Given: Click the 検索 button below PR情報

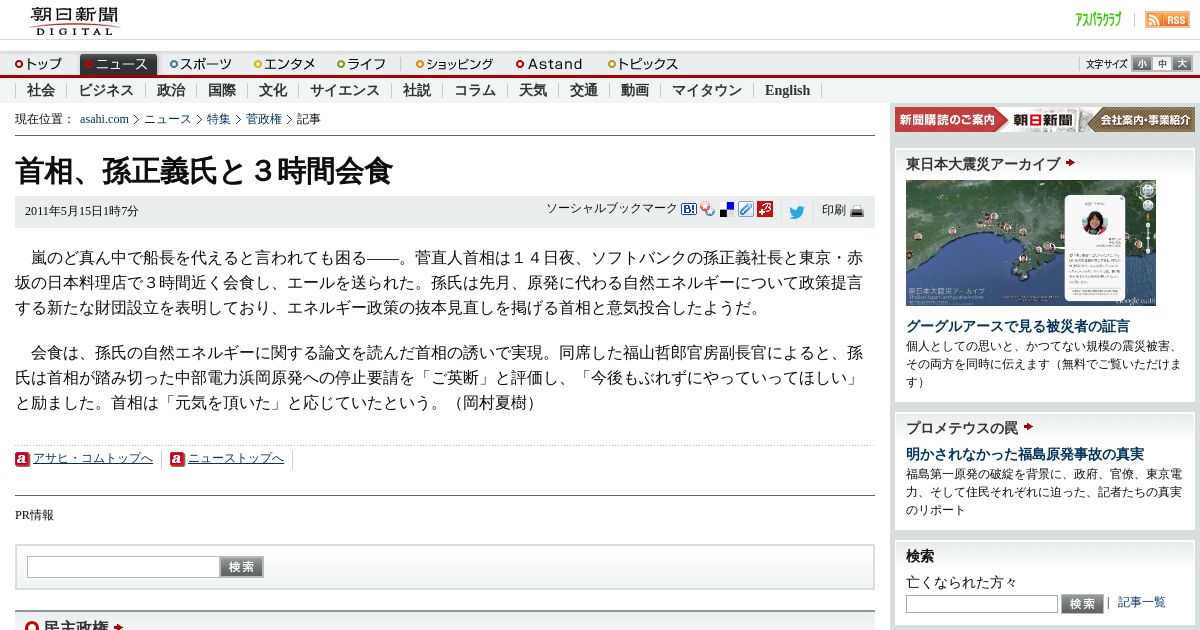Looking at the screenshot, I should tap(242, 567).
